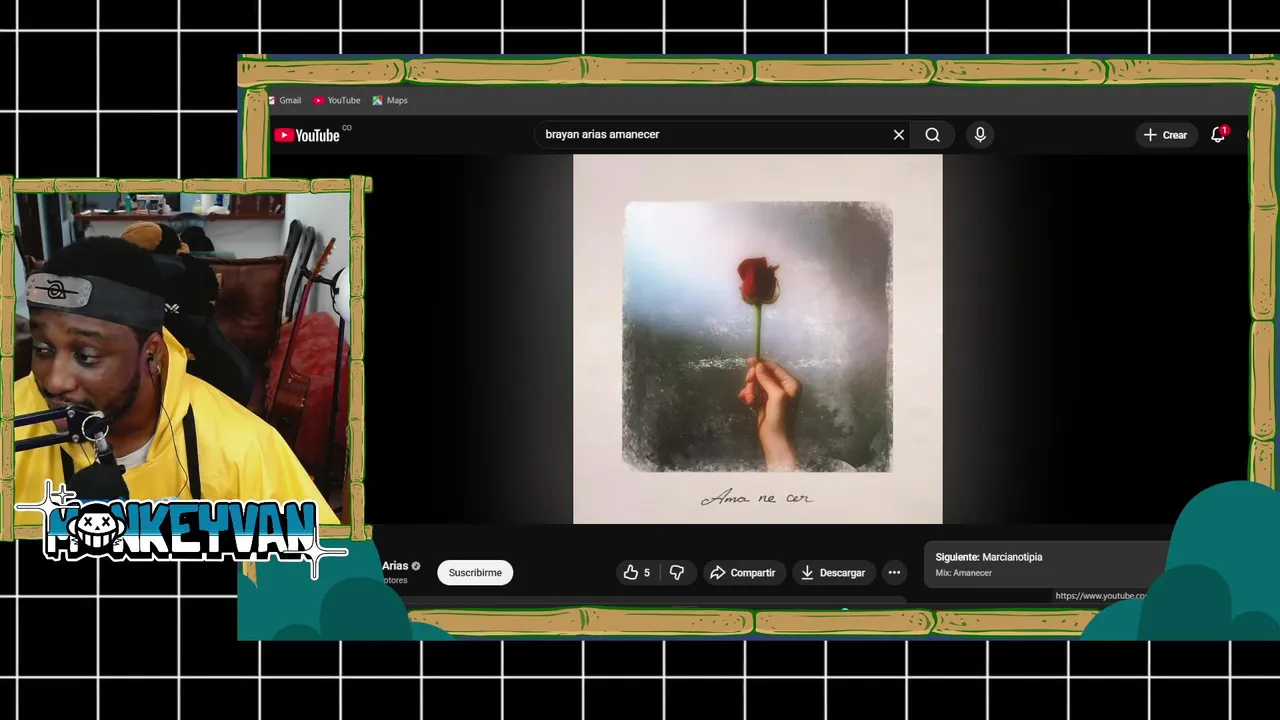Screen dimensions: 1280x720
Task: Run search with magnifier icon
Action: pos(932,135)
